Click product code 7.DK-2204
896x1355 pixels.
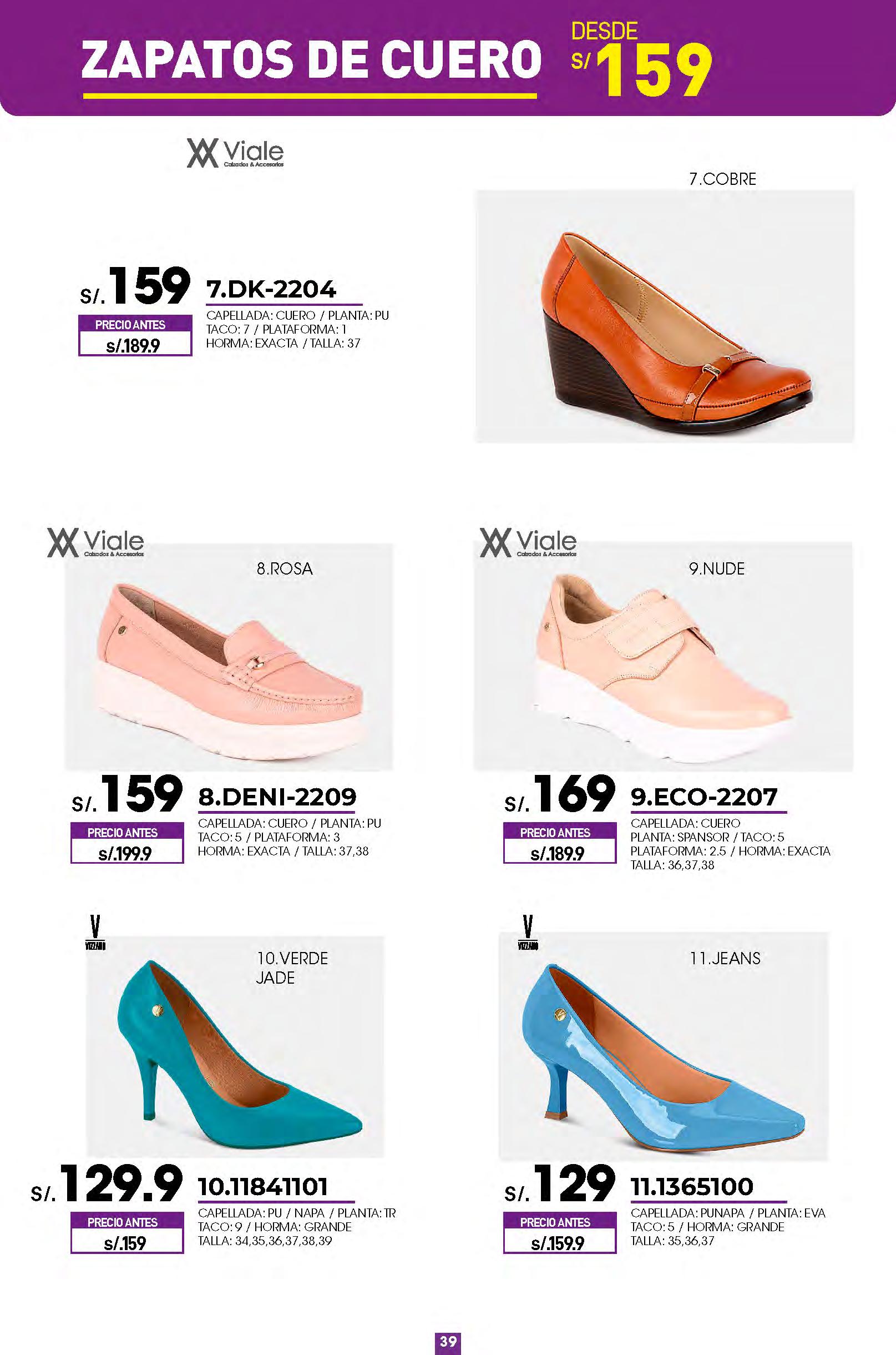[271, 290]
